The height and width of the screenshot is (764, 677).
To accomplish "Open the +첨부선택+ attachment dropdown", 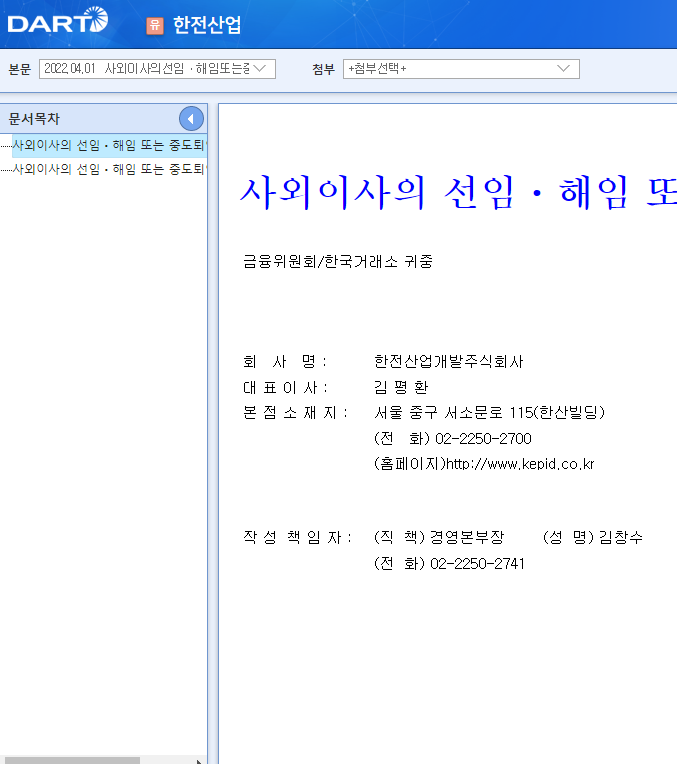I will [x=461, y=69].
